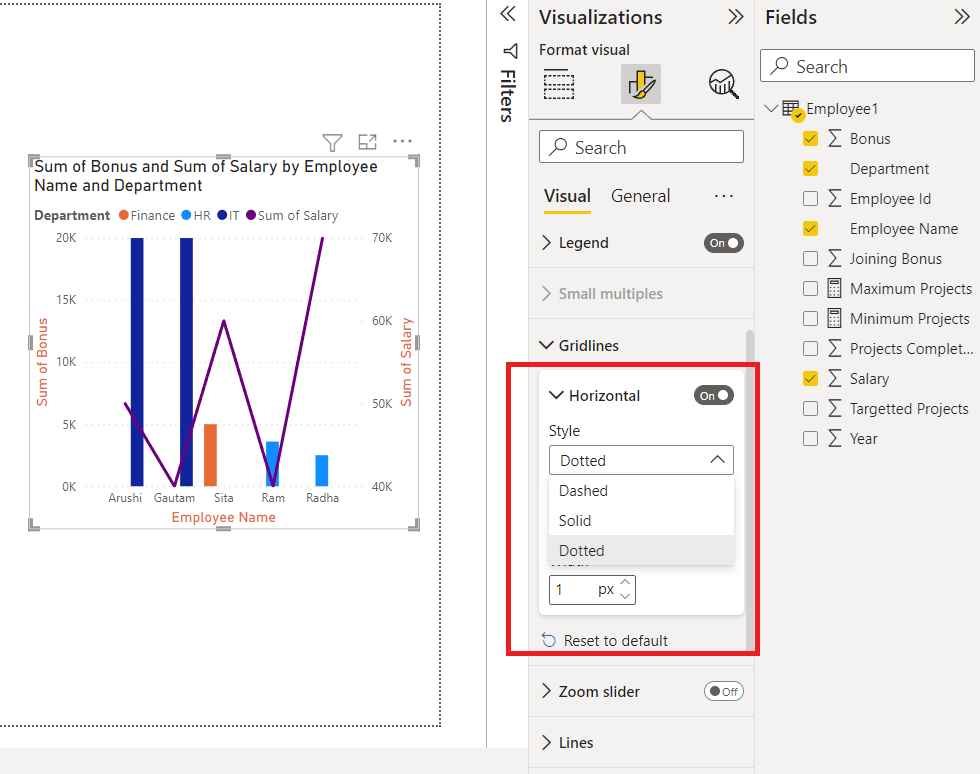The image size is (980, 774).
Task: Expand the Lines section
Action: click(x=546, y=742)
